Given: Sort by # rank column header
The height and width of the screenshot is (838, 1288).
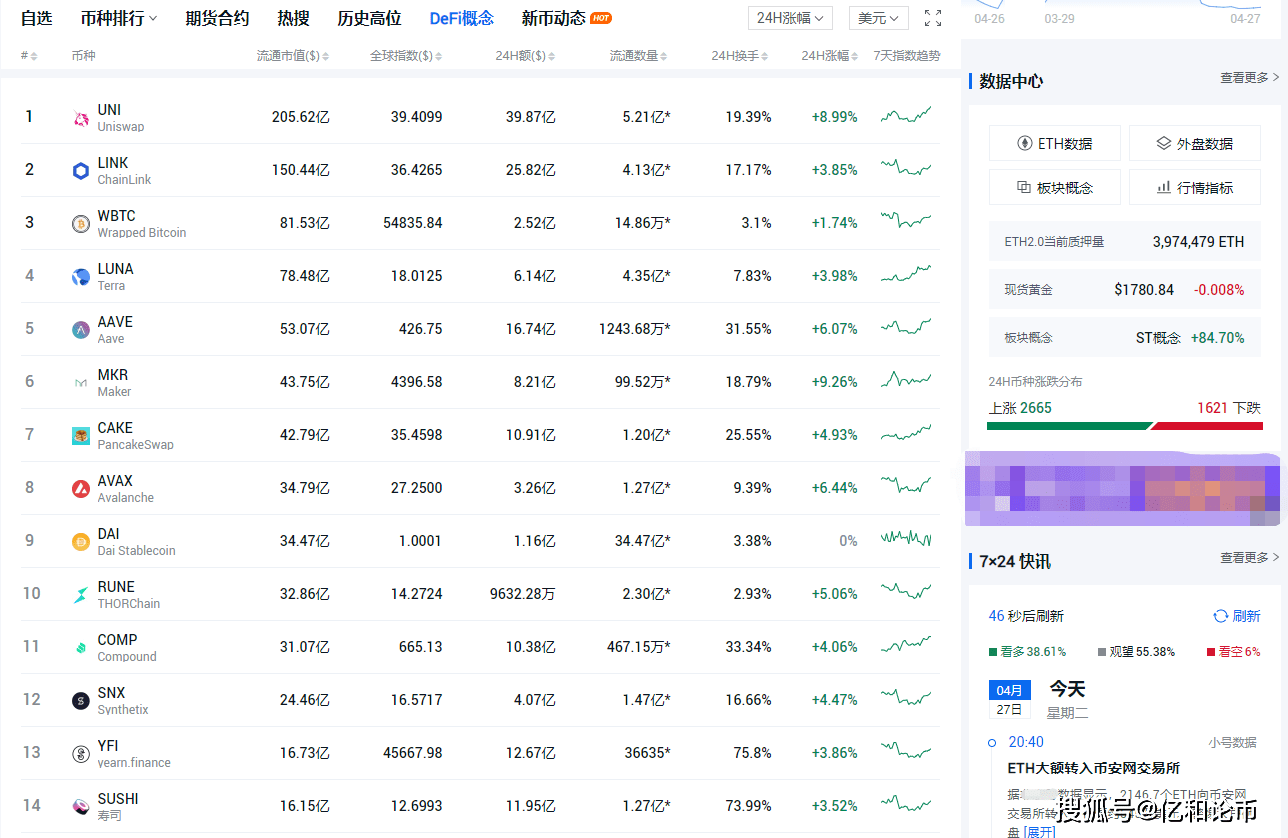Looking at the screenshot, I should point(29,56).
